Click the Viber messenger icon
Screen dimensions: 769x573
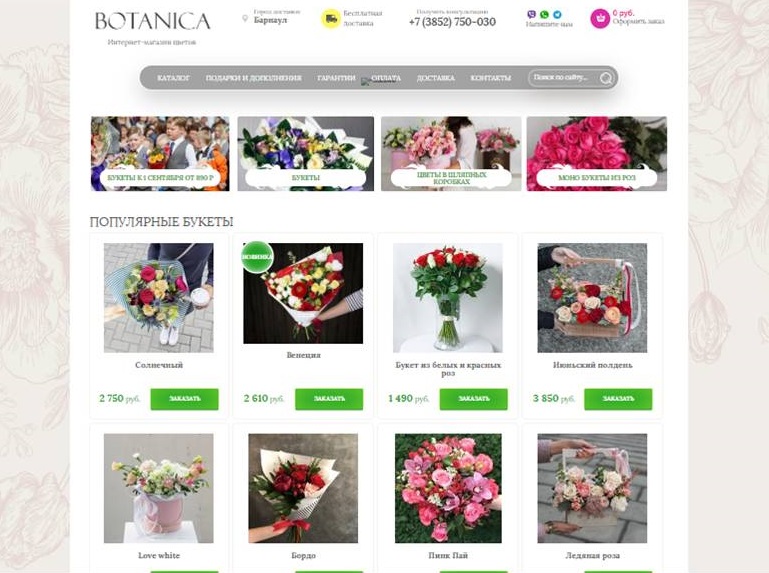point(531,15)
